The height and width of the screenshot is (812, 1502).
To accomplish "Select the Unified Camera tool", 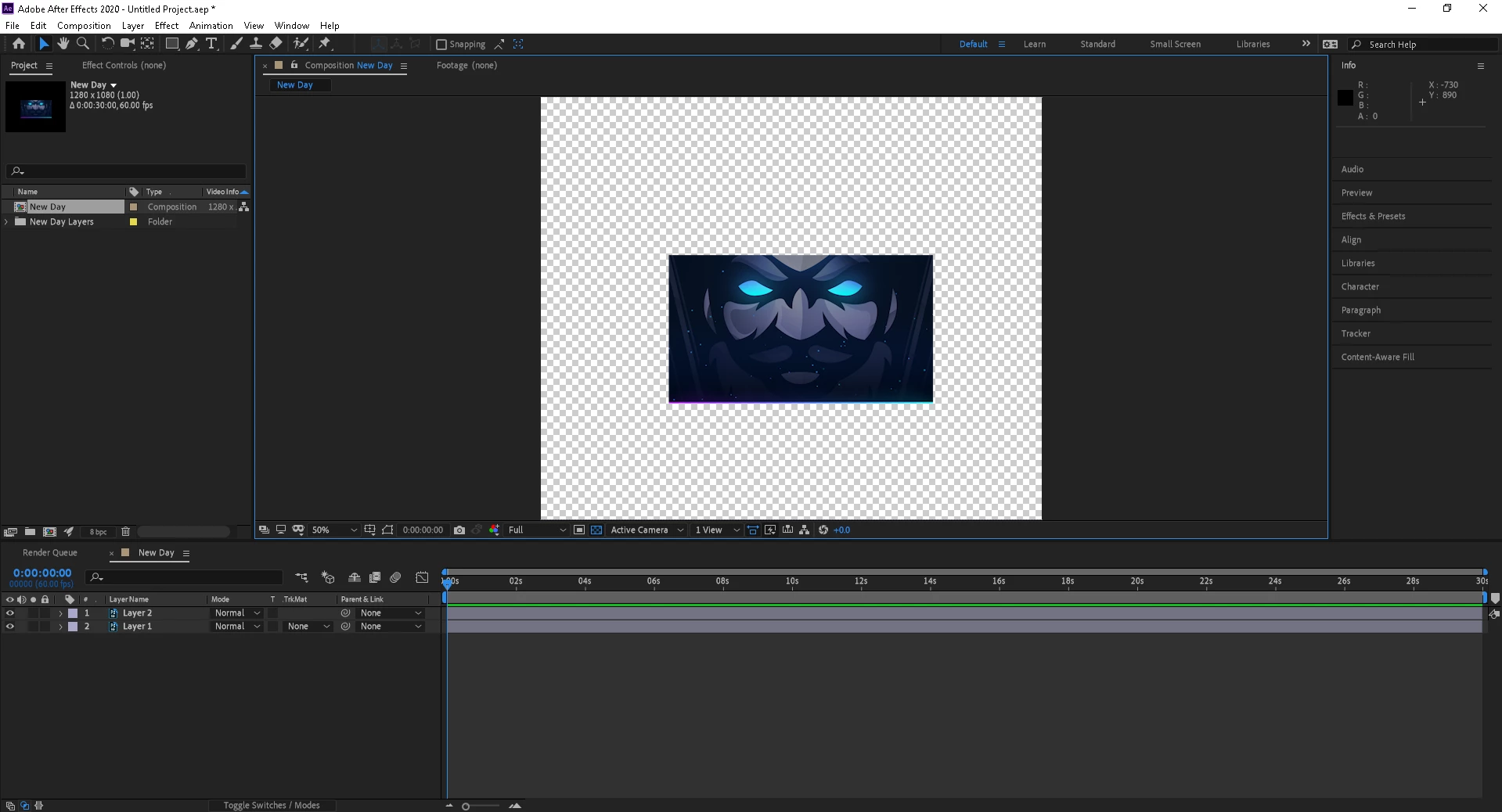I will 127,44.
